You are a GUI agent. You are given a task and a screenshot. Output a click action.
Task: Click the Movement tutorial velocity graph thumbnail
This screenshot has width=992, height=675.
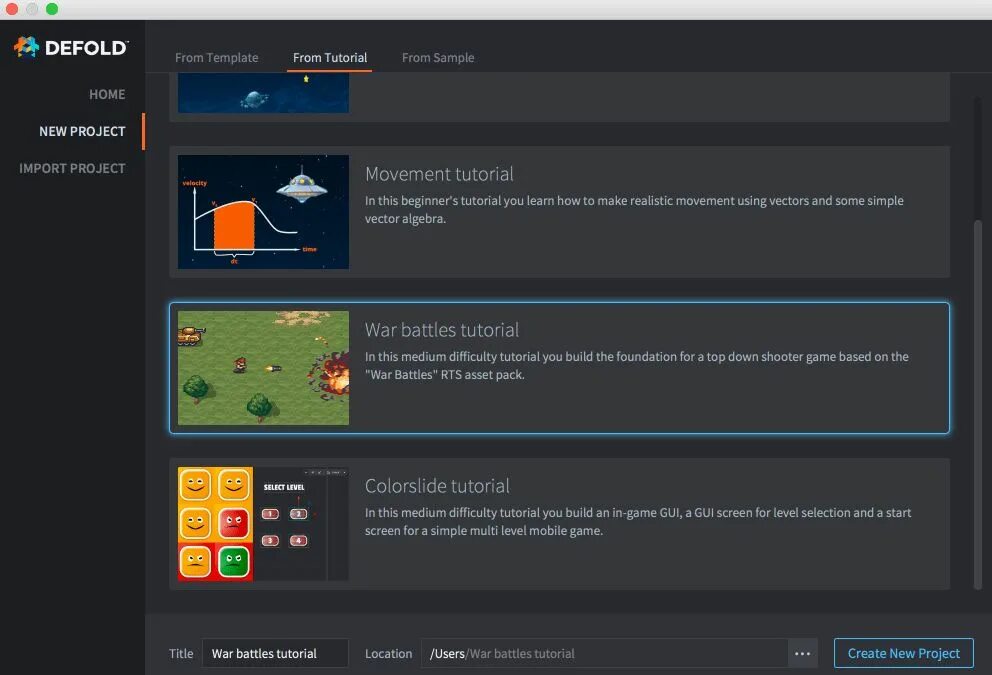(x=263, y=212)
